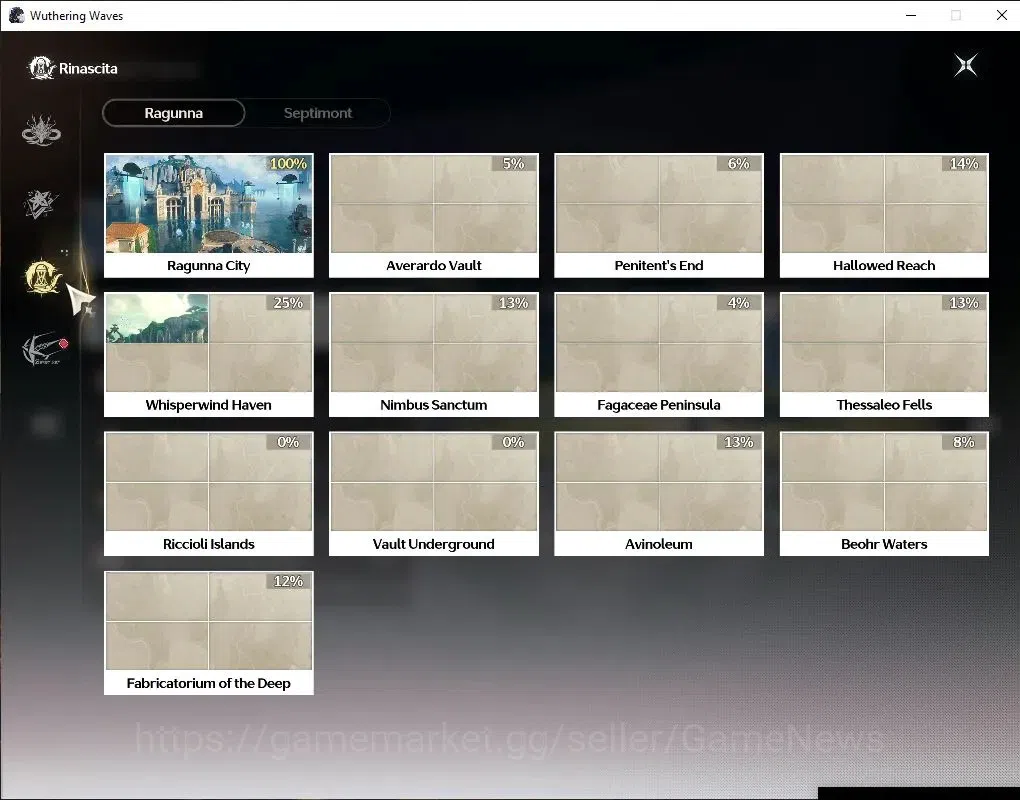The image size is (1020, 800).
Task: Open the Fagaceae Peninsula card
Action: coord(659,354)
